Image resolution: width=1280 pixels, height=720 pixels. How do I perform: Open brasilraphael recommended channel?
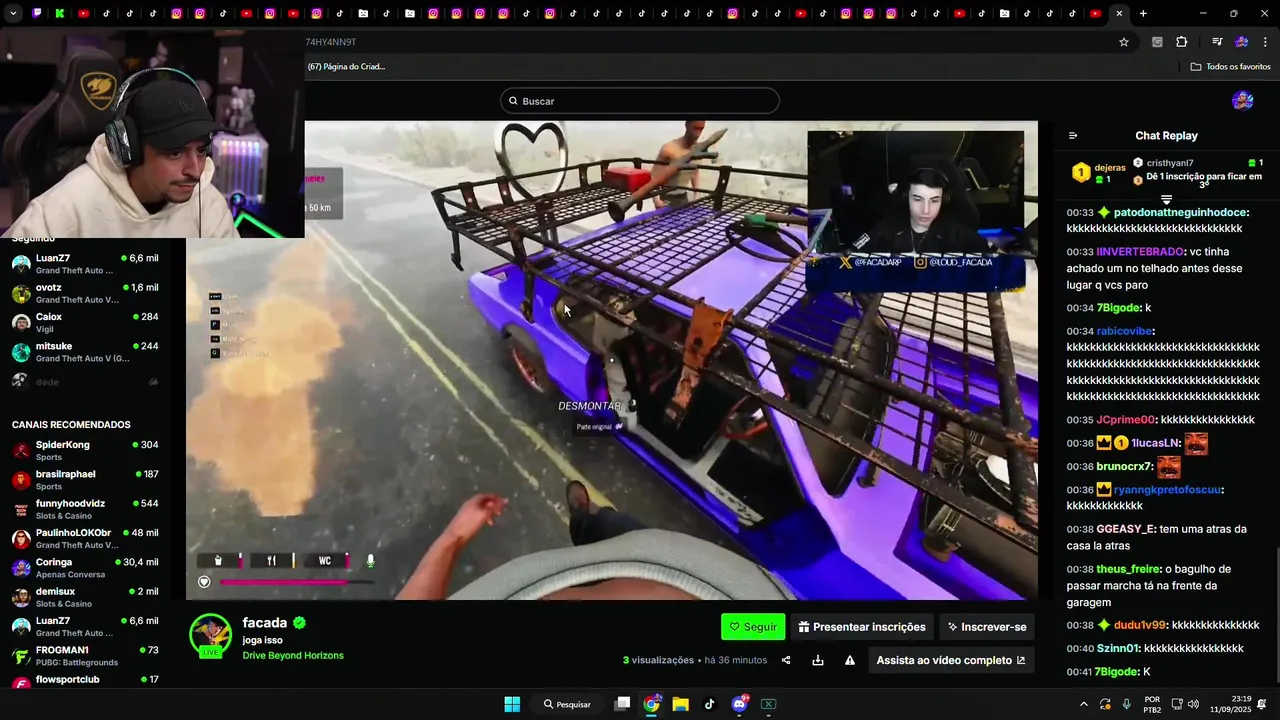pyautogui.click(x=85, y=480)
